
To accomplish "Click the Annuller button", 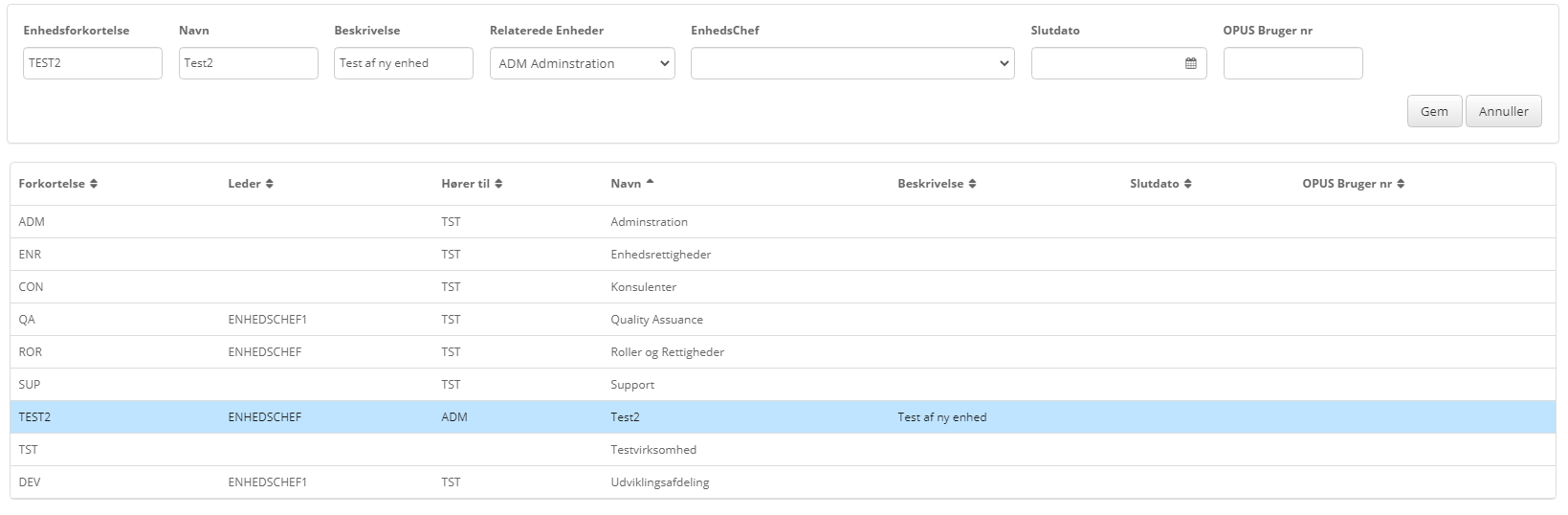I will (1503, 111).
